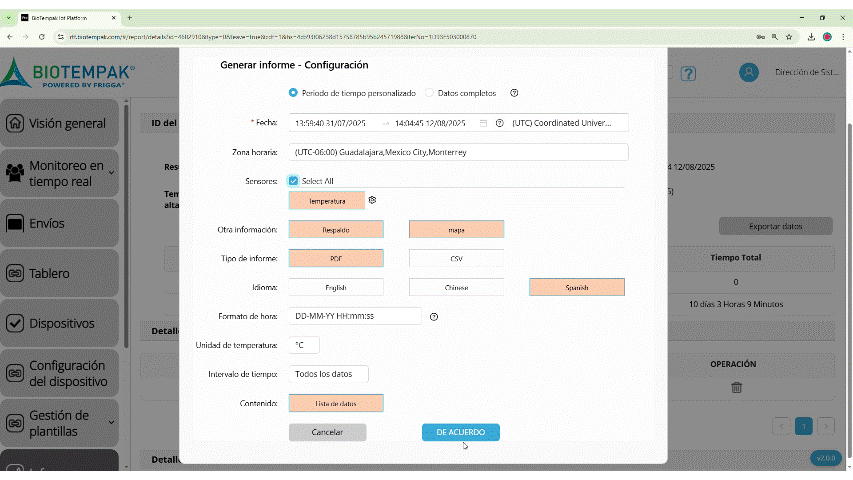Go to Dispositivos in the sidebar
The width and height of the screenshot is (853, 480).
click(x=60, y=323)
